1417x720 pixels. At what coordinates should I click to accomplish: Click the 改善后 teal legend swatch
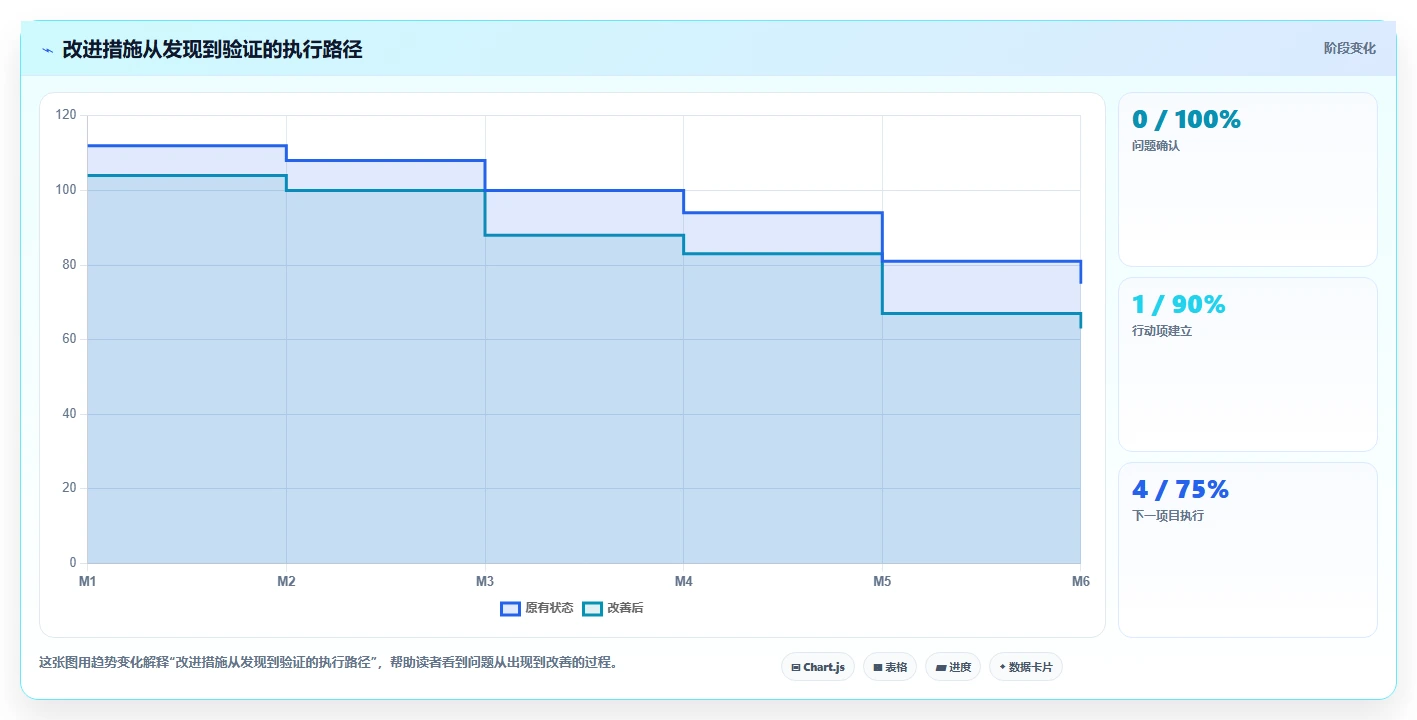[592, 608]
